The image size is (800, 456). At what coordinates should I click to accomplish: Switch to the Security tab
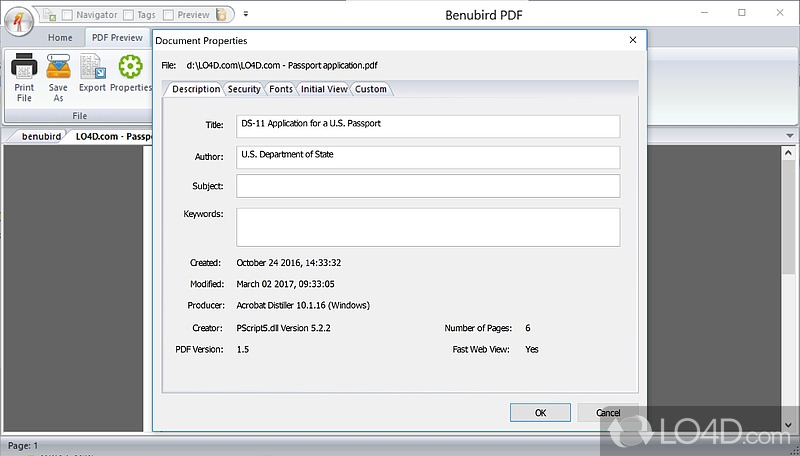tap(244, 89)
